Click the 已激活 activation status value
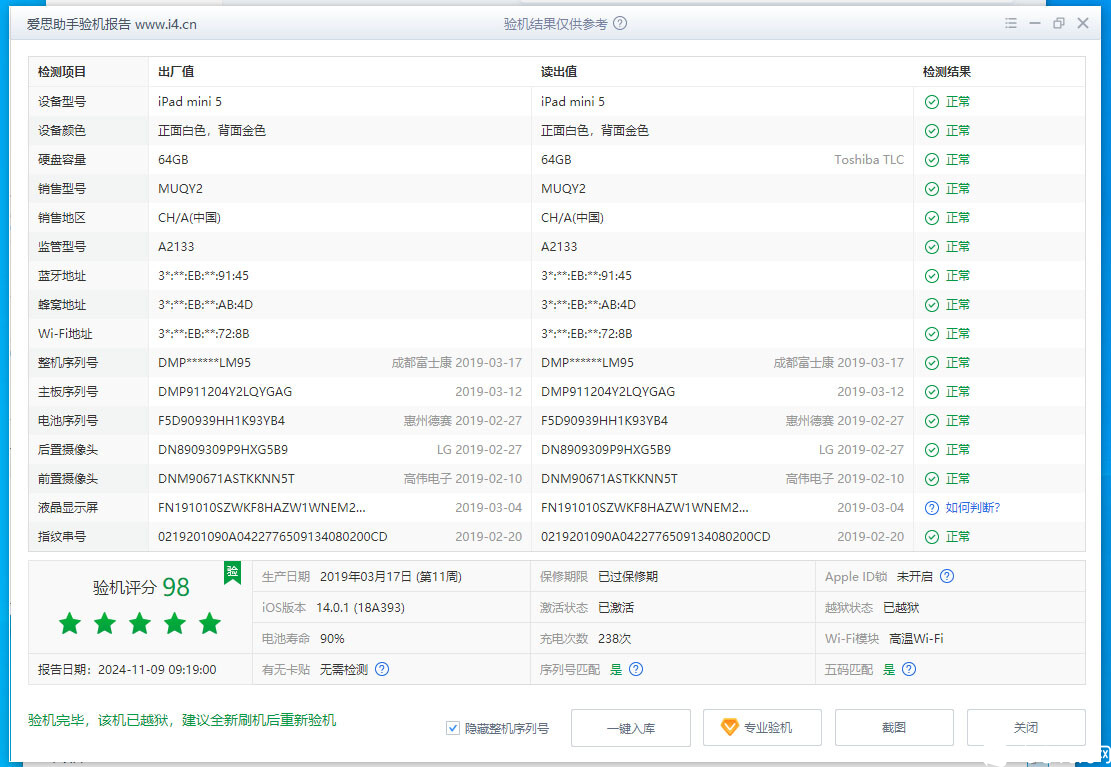The height and width of the screenshot is (767, 1111). [x=616, y=608]
